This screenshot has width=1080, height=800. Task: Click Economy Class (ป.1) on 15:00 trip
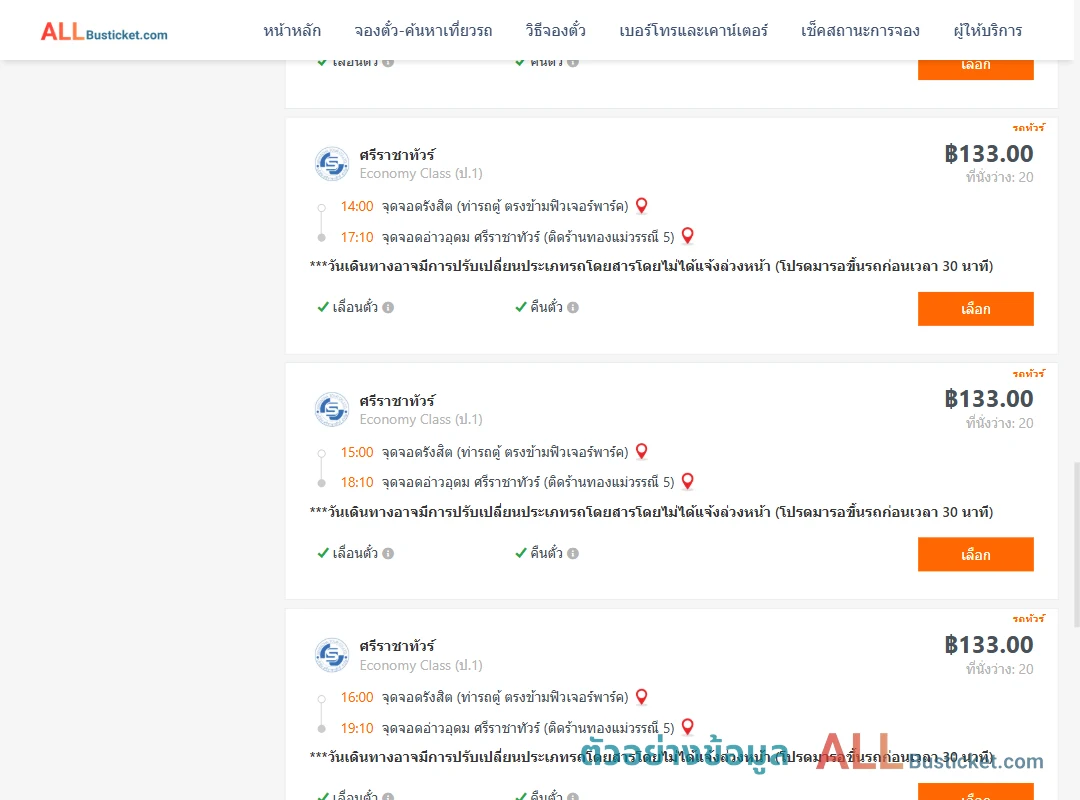pos(421,420)
